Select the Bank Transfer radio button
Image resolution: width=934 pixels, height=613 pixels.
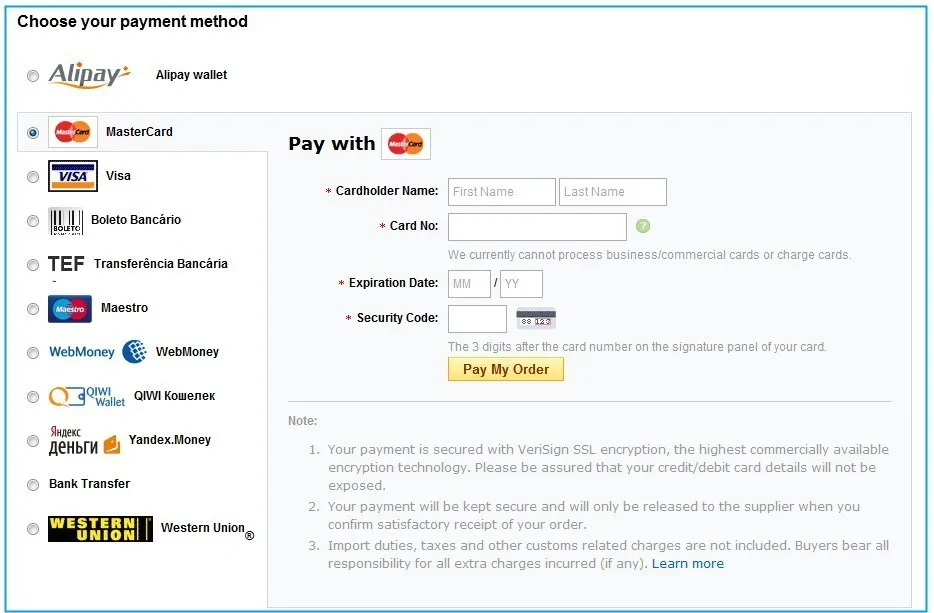[x=33, y=484]
